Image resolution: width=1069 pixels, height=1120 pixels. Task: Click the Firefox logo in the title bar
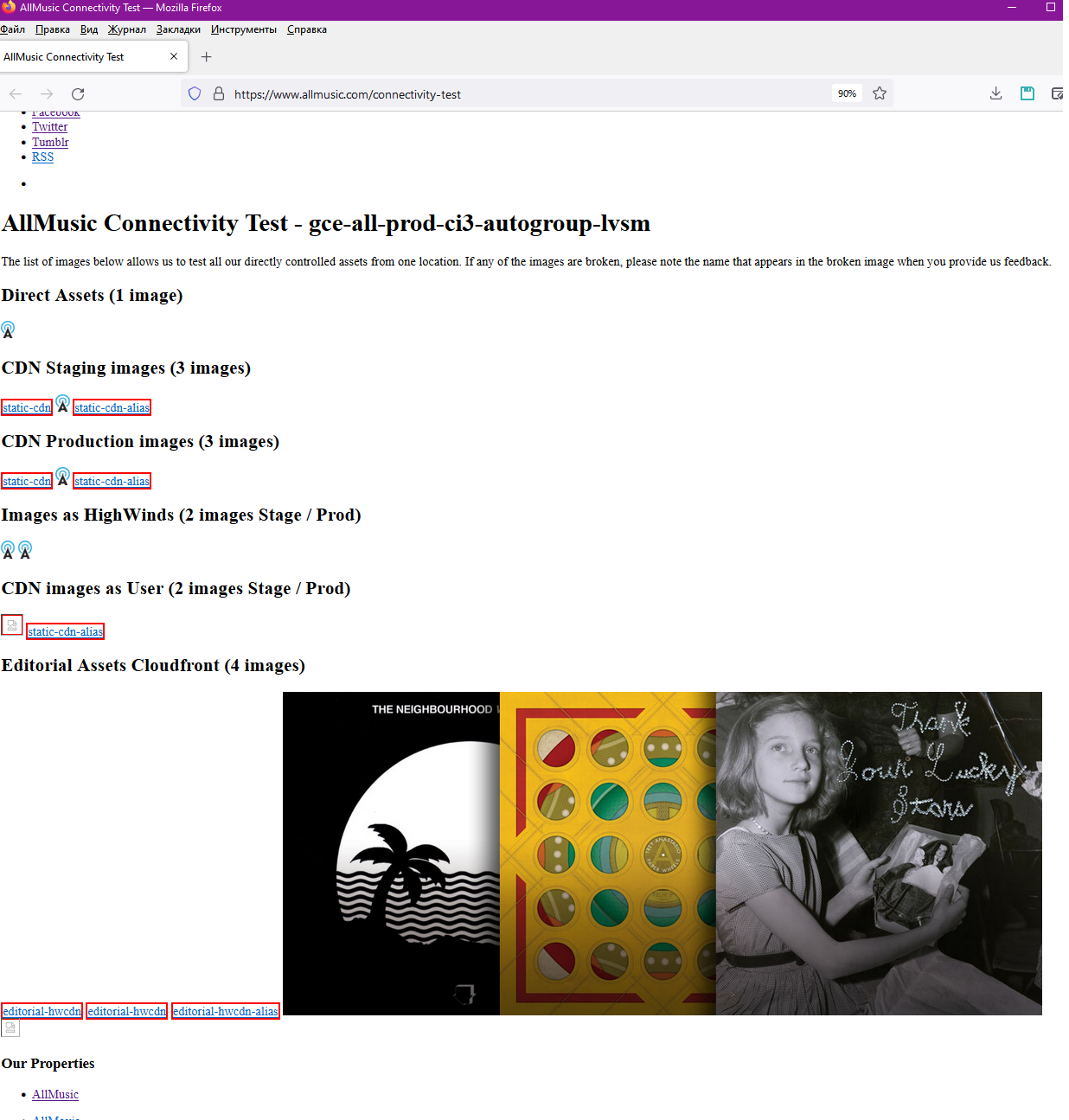pos(9,7)
